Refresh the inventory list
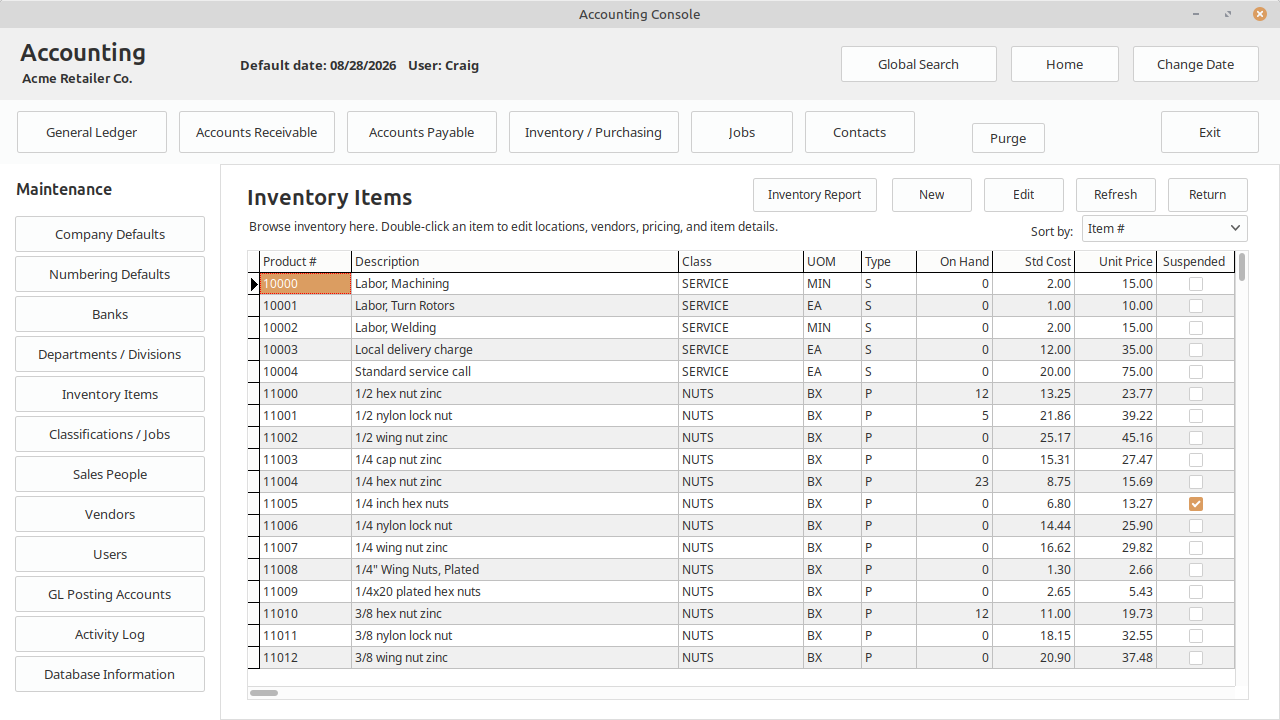The height and width of the screenshot is (720, 1280). point(1116,195)
